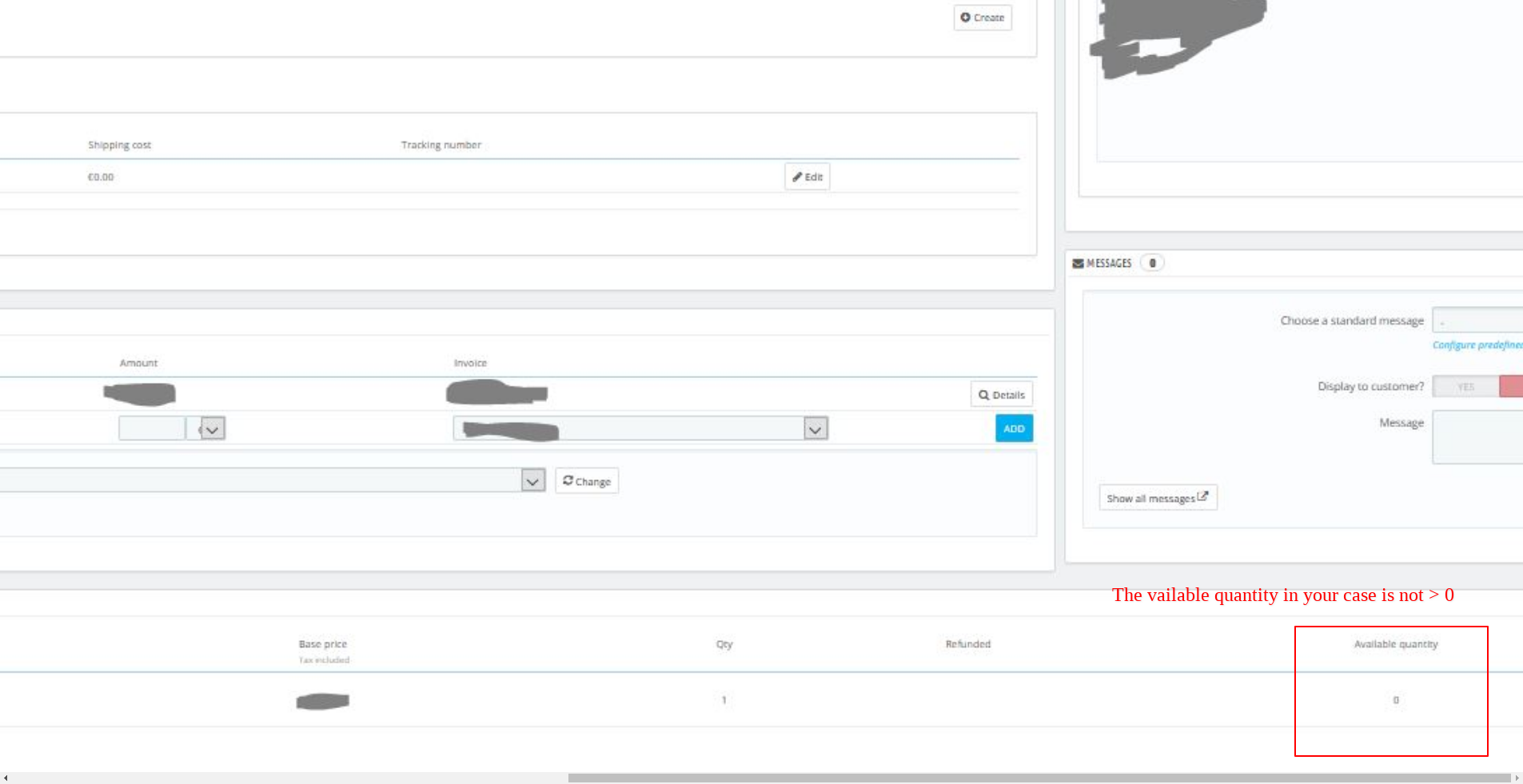Open the Configure predefined messages link
1523x784 pixels.
tap(1477, 344)
